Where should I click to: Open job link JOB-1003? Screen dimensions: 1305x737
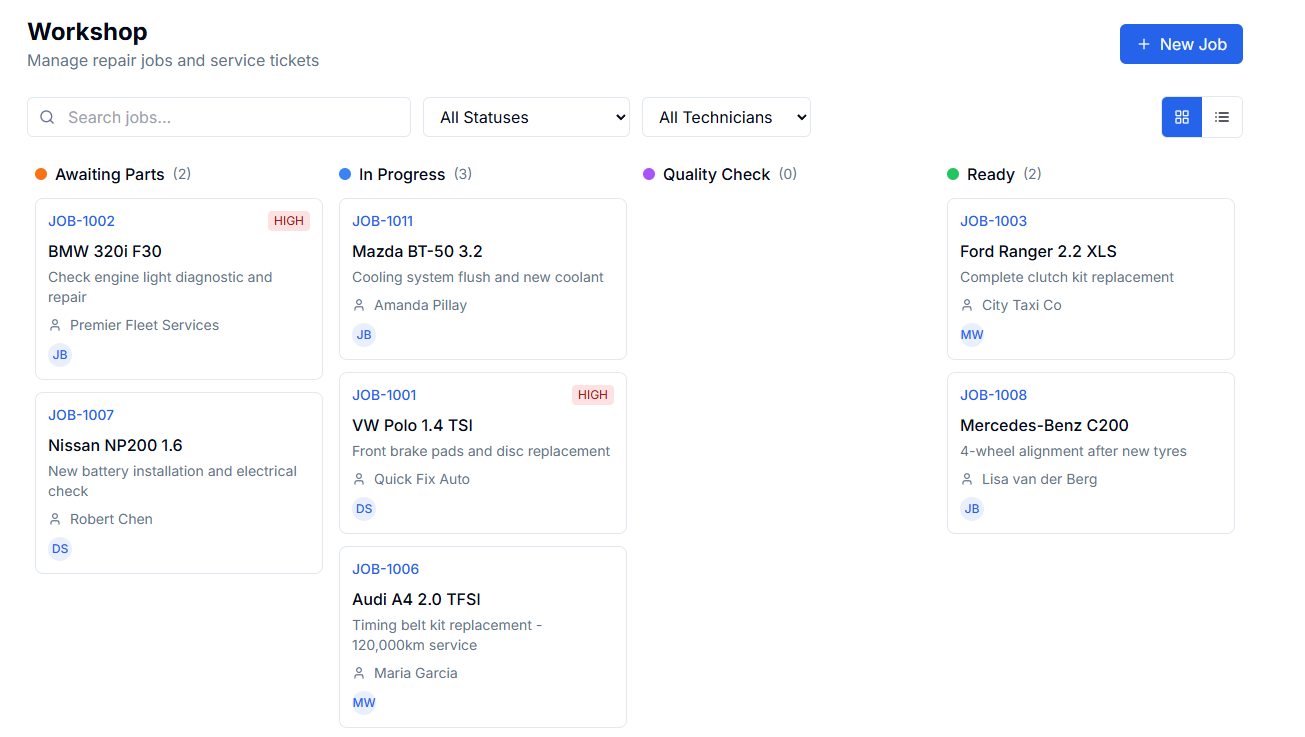[x=993, y=221]
